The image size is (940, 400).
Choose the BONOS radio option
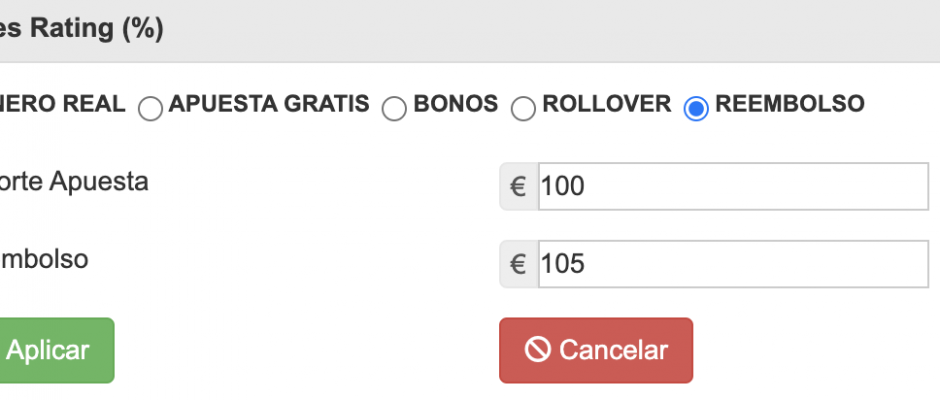pos(394,109)
